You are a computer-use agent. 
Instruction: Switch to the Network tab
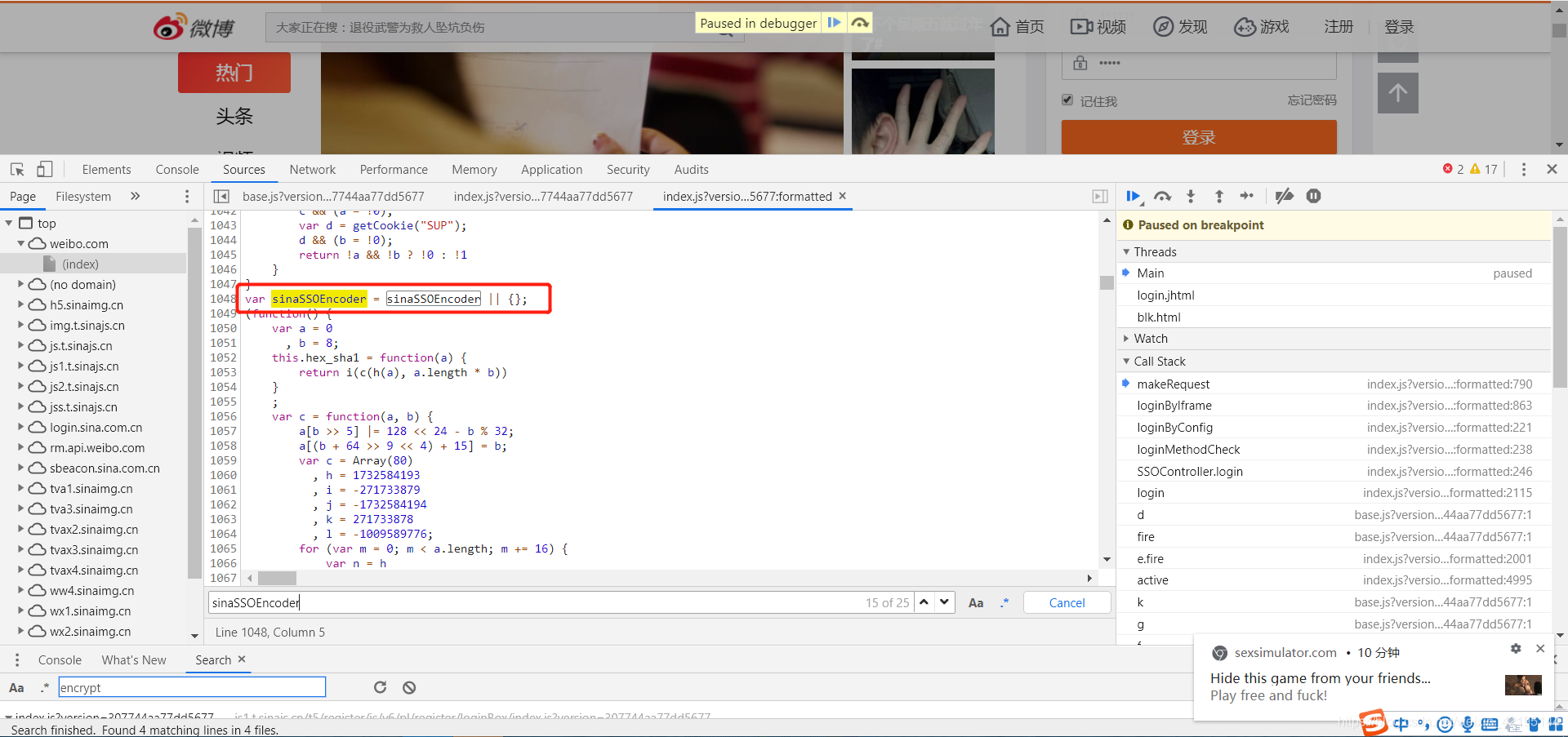[x=312, y=170]
